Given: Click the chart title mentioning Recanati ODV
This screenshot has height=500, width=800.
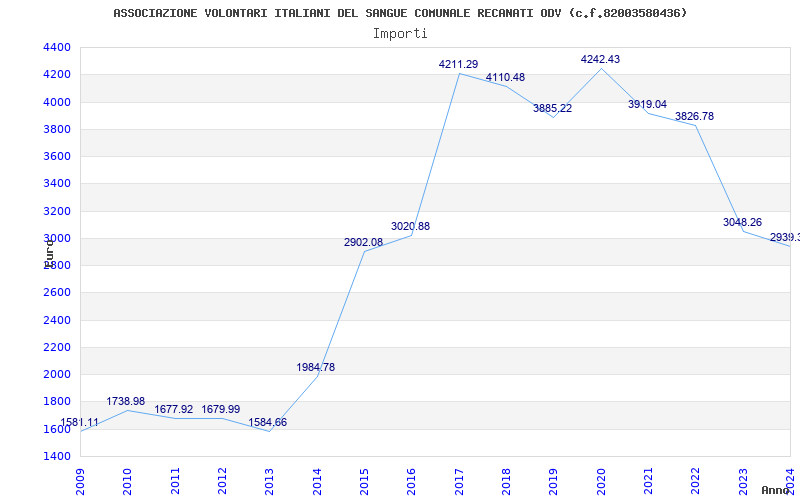Looking at the screenshot, I should coord(400,13).
